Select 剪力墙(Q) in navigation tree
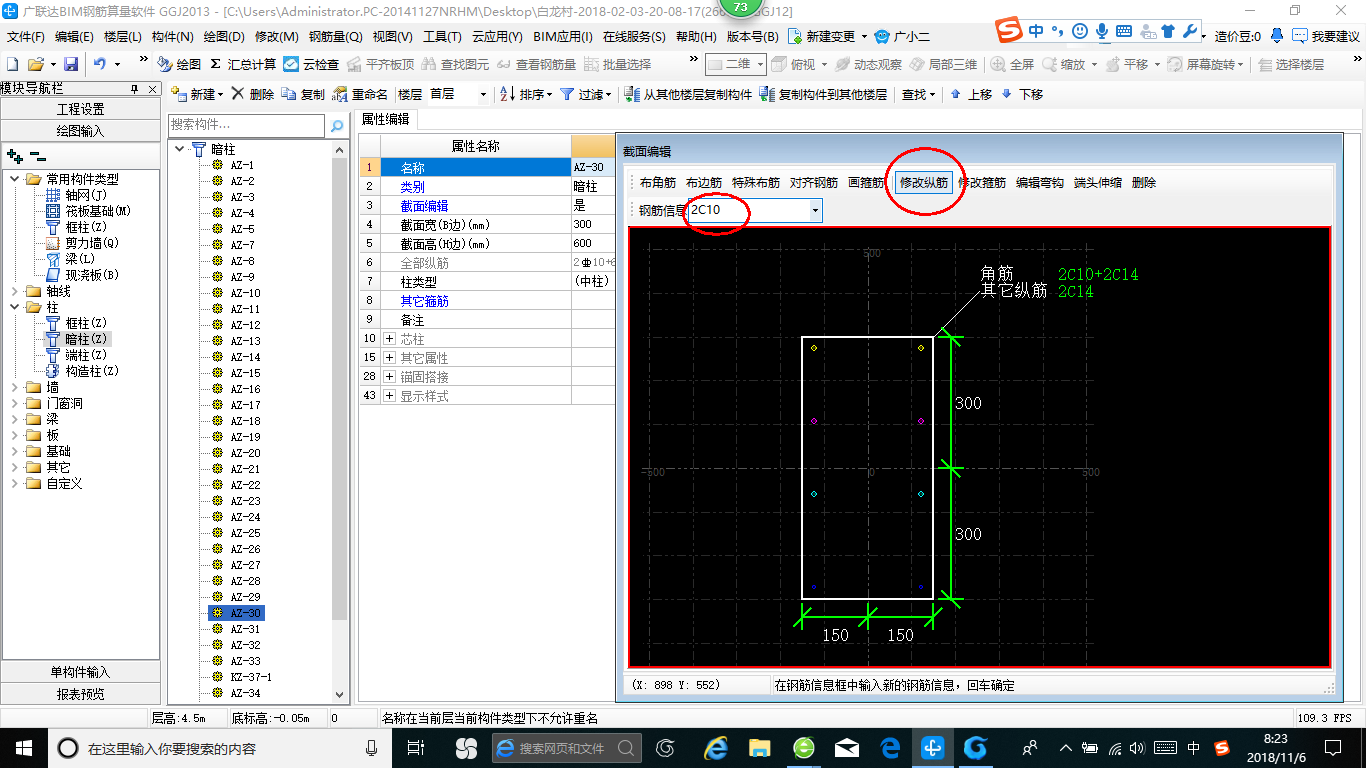The height and width of the screenshot is (768, 1366). point(91,243)
